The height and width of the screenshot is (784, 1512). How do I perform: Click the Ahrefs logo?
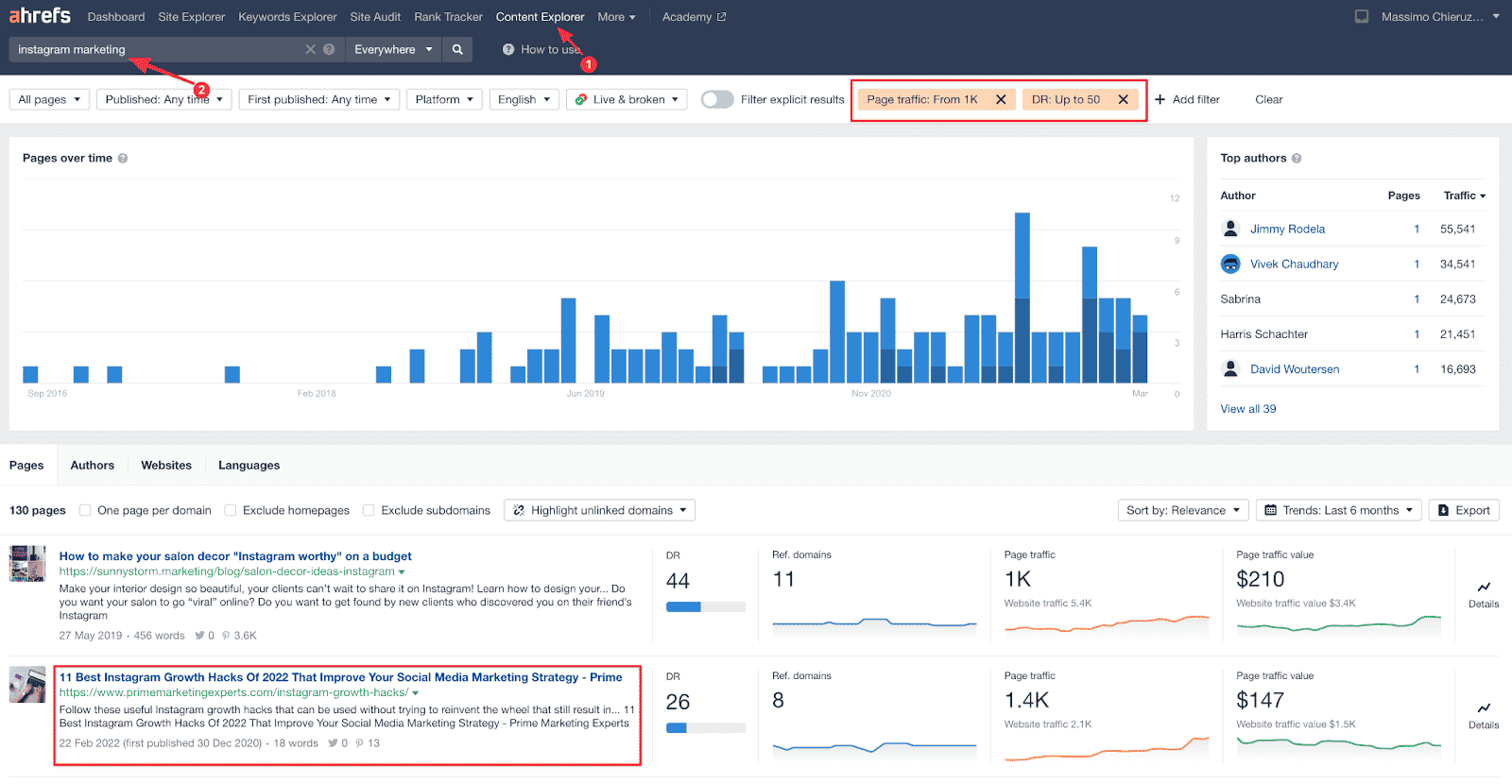pos(40,16)
